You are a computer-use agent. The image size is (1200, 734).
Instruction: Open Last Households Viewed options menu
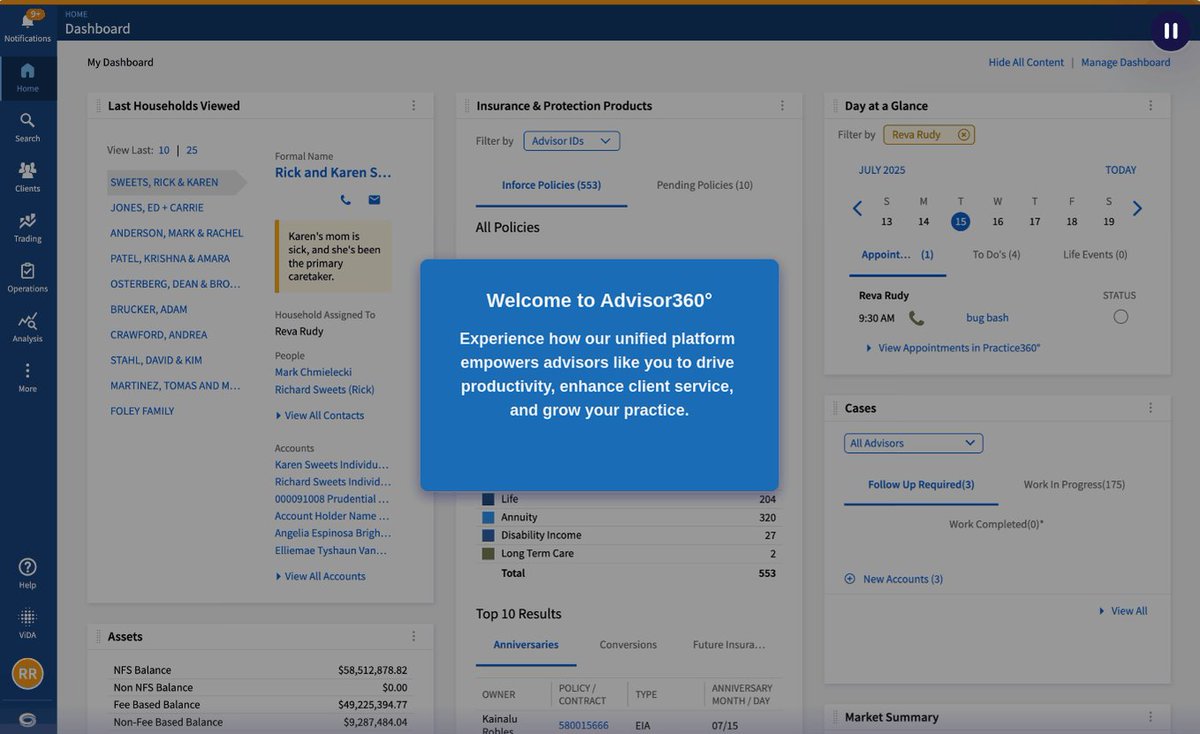pyautogui.click(x=414, y=105)
